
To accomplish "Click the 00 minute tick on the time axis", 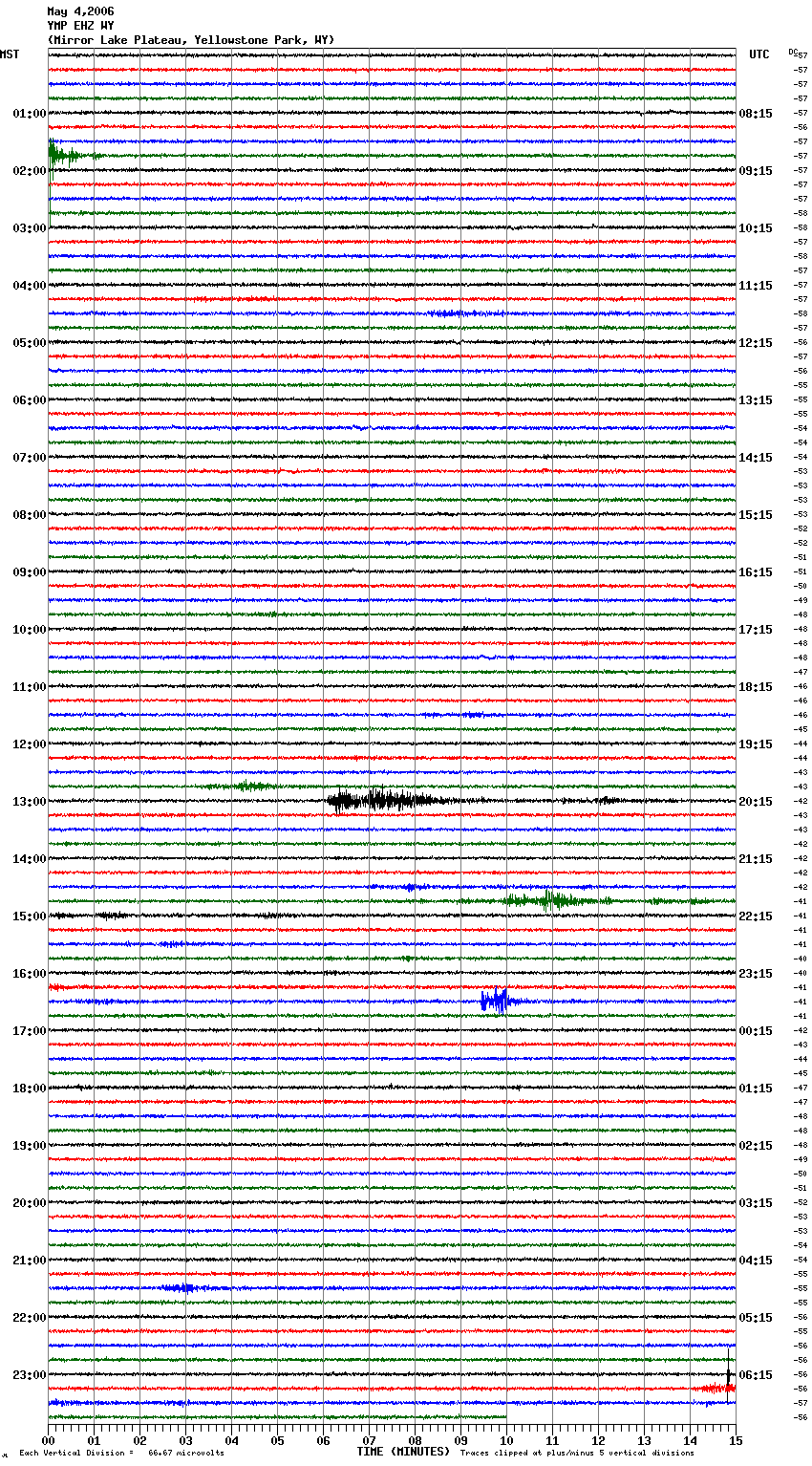I will 49,1440.
